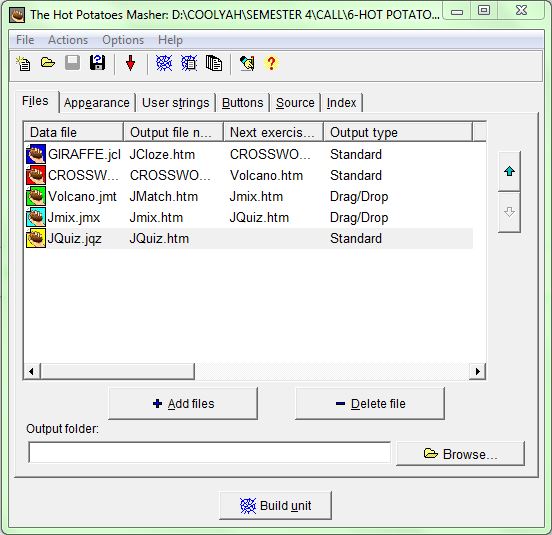The image size is (552, 535).
Task: Click the greyed Save disk icon
Action: point(73,63)
